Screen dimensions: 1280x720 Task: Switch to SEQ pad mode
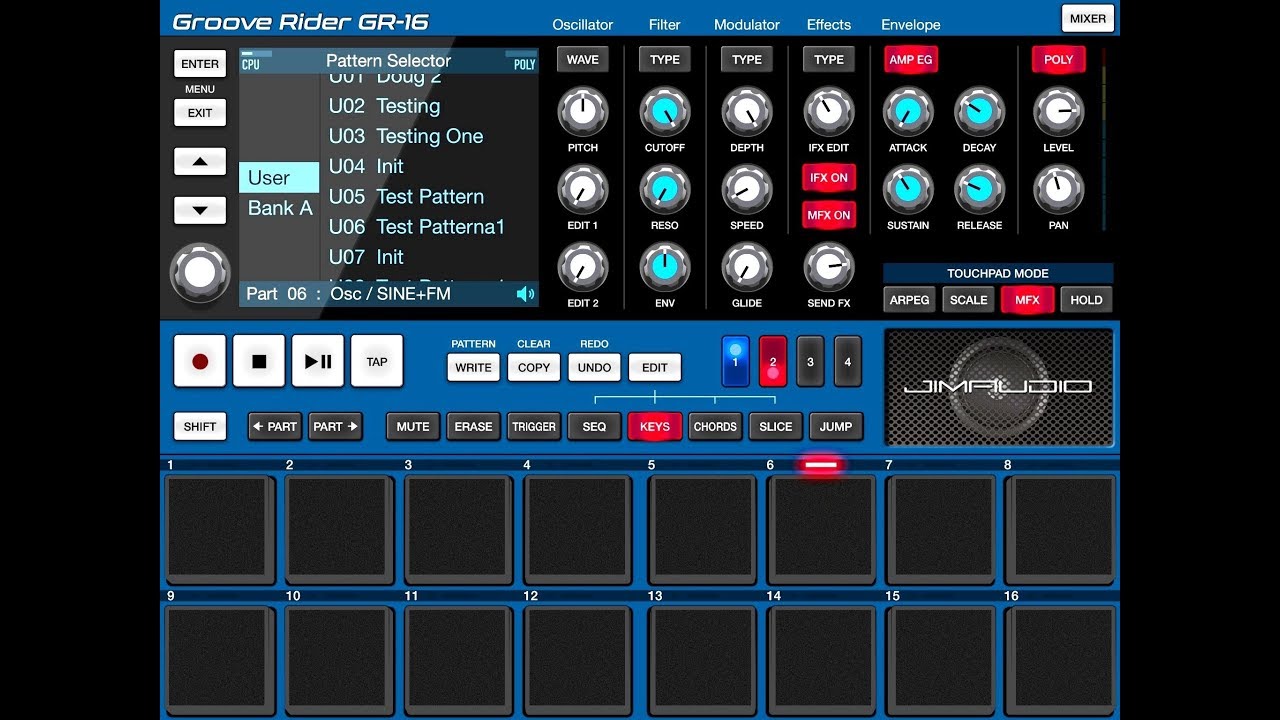[594, 426]
